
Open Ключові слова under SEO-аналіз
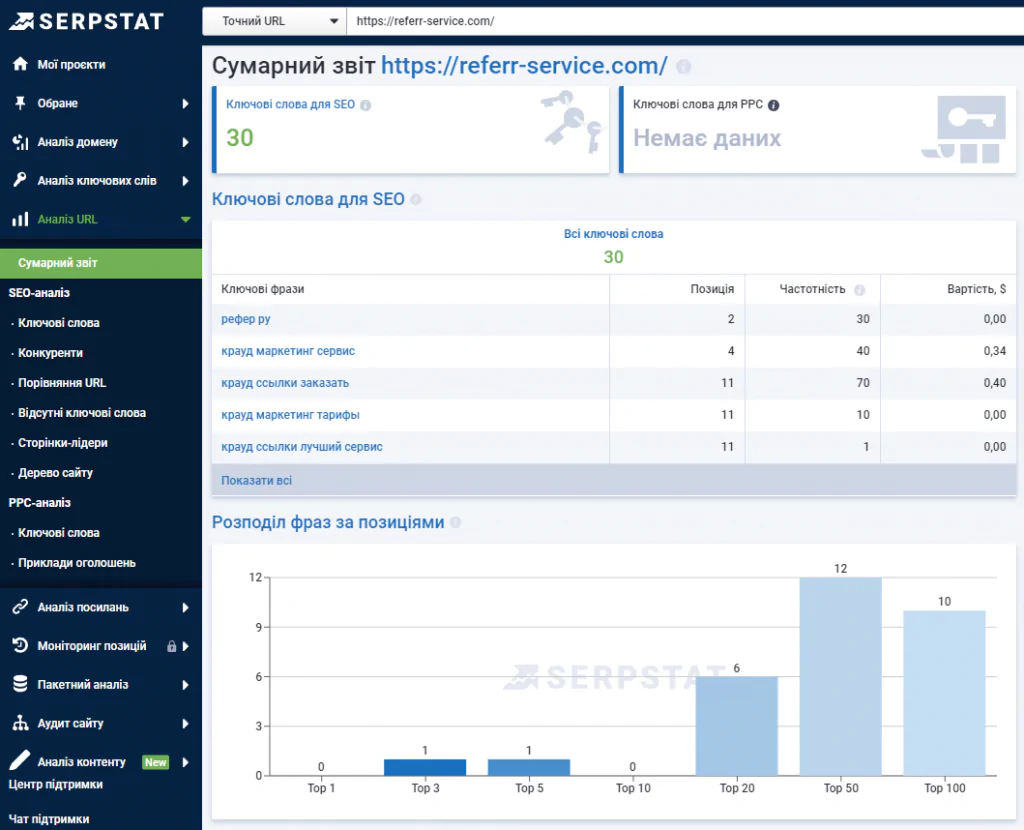click(59, 323)
